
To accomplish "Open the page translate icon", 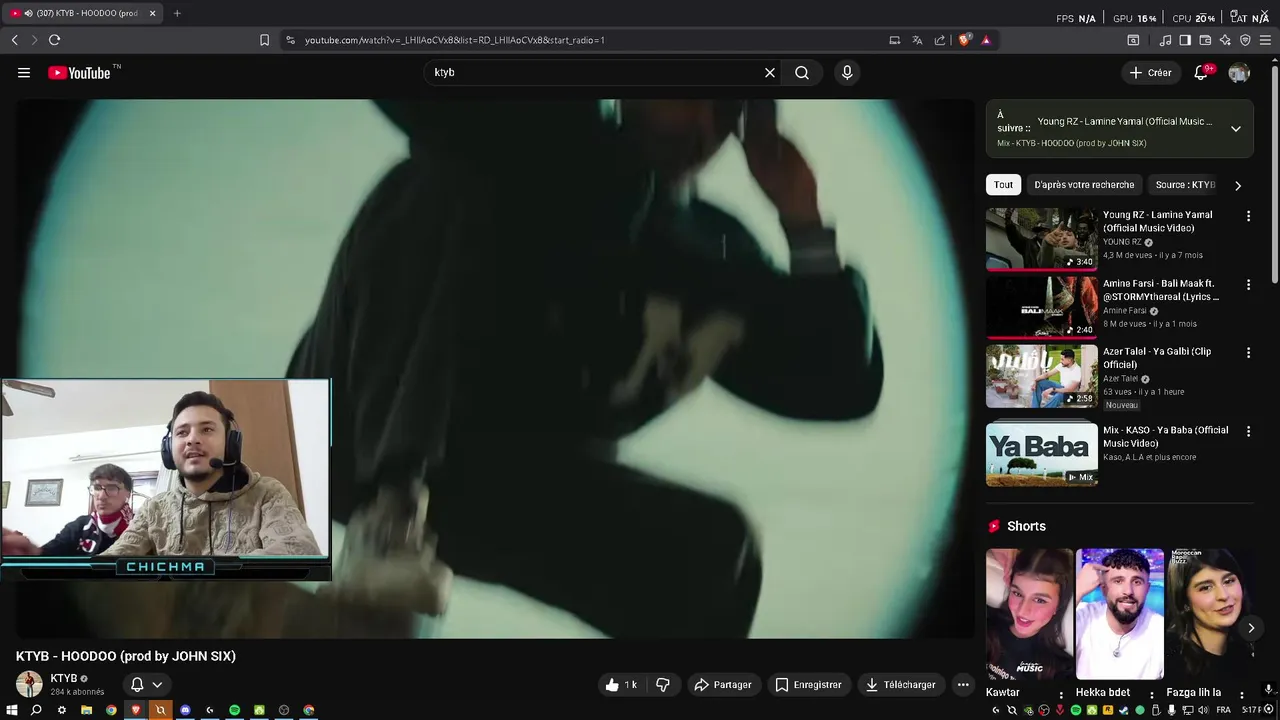I will 917,40.
